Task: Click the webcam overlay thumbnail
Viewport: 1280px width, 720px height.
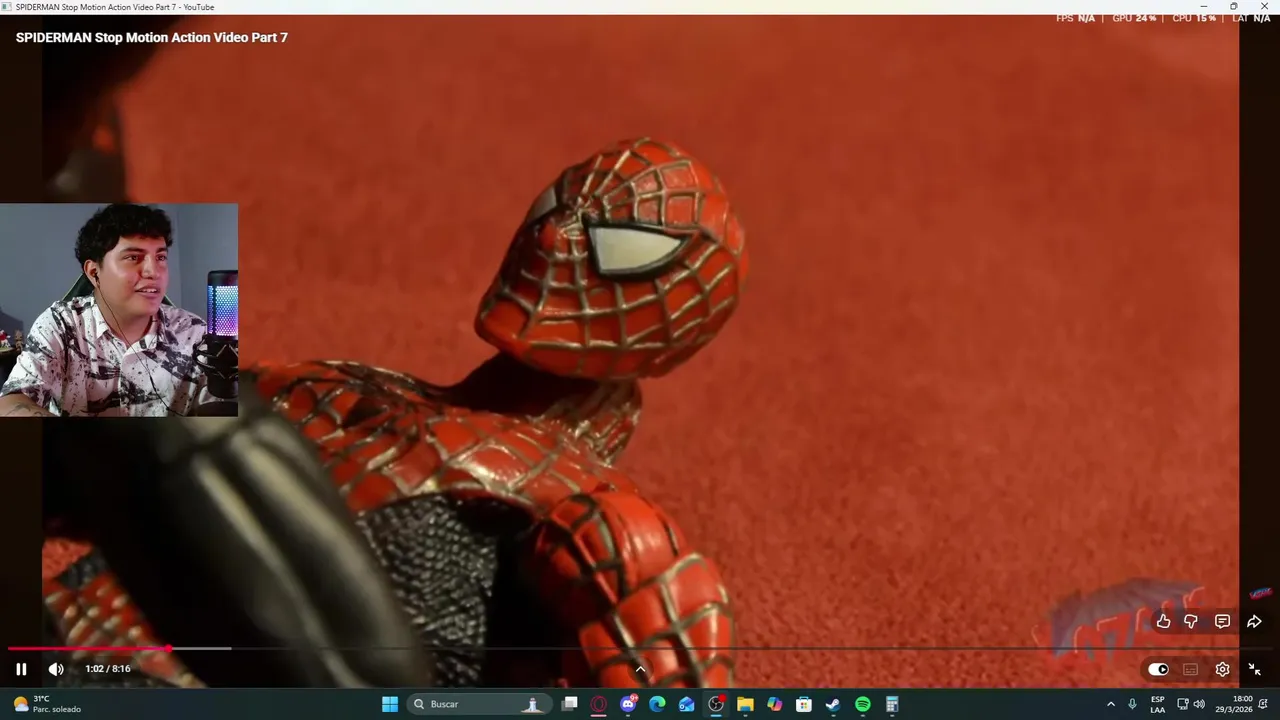Action: (x=119, y=310)
